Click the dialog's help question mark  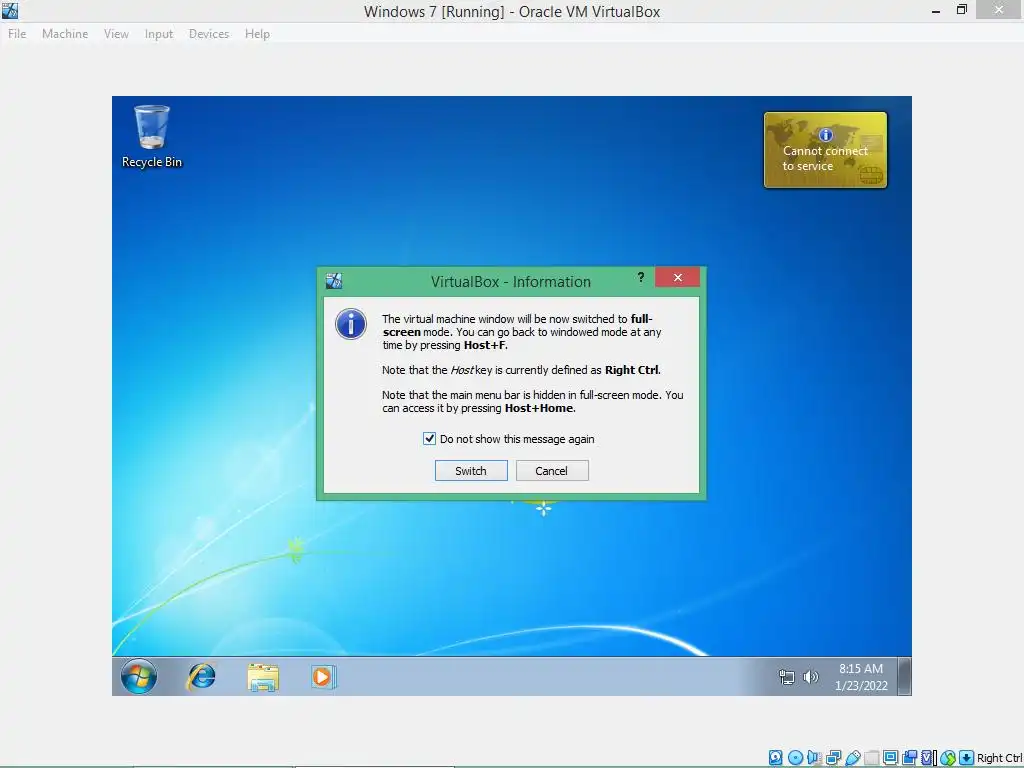(x=641, y=278)
